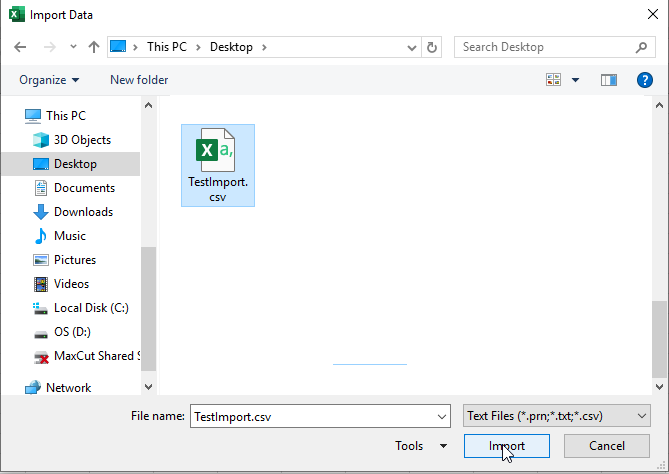Open the File name dropdown arrow
669x474 pixels.
coord(442,416)
